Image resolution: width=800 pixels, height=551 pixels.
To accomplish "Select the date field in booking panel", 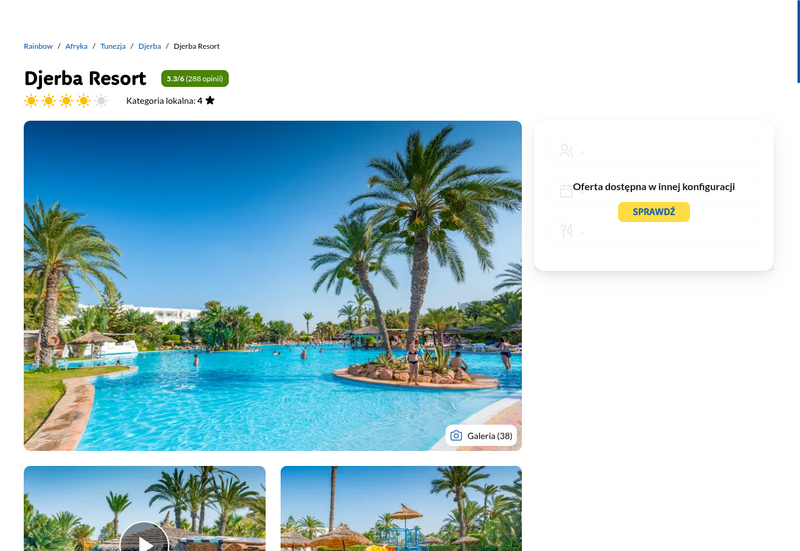I will coord(654,191).
